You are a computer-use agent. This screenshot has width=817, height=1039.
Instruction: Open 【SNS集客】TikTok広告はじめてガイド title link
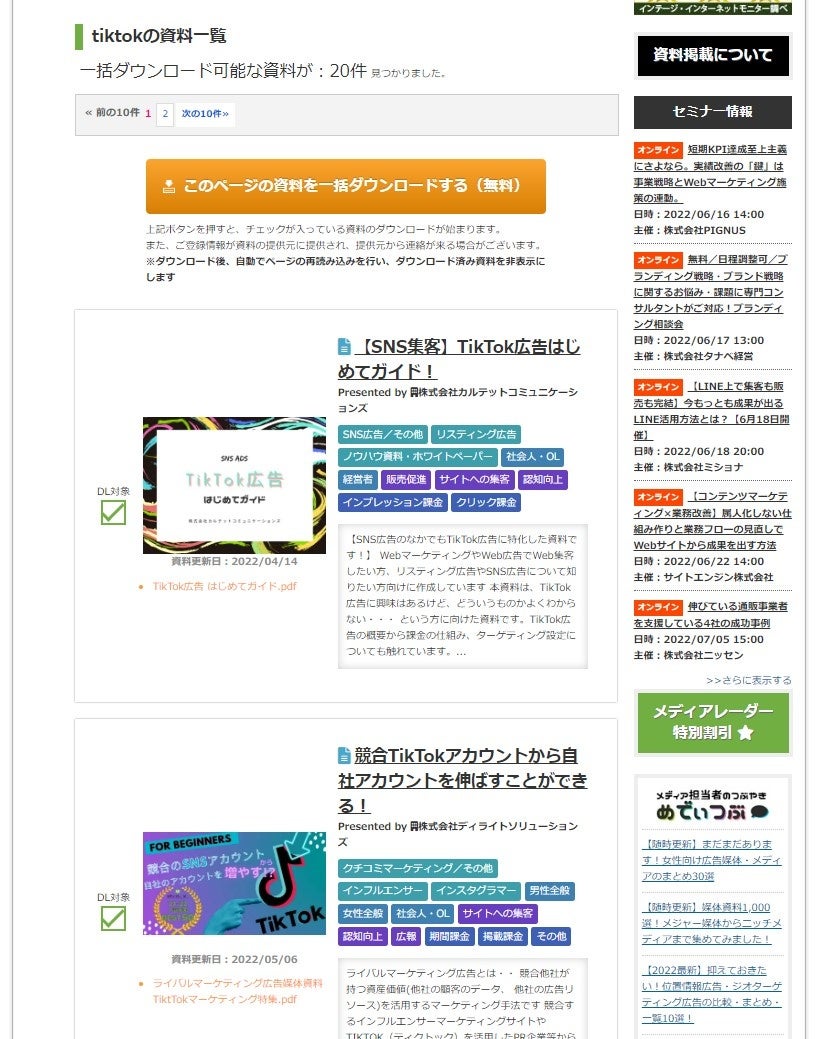click(x=459, y=358)
